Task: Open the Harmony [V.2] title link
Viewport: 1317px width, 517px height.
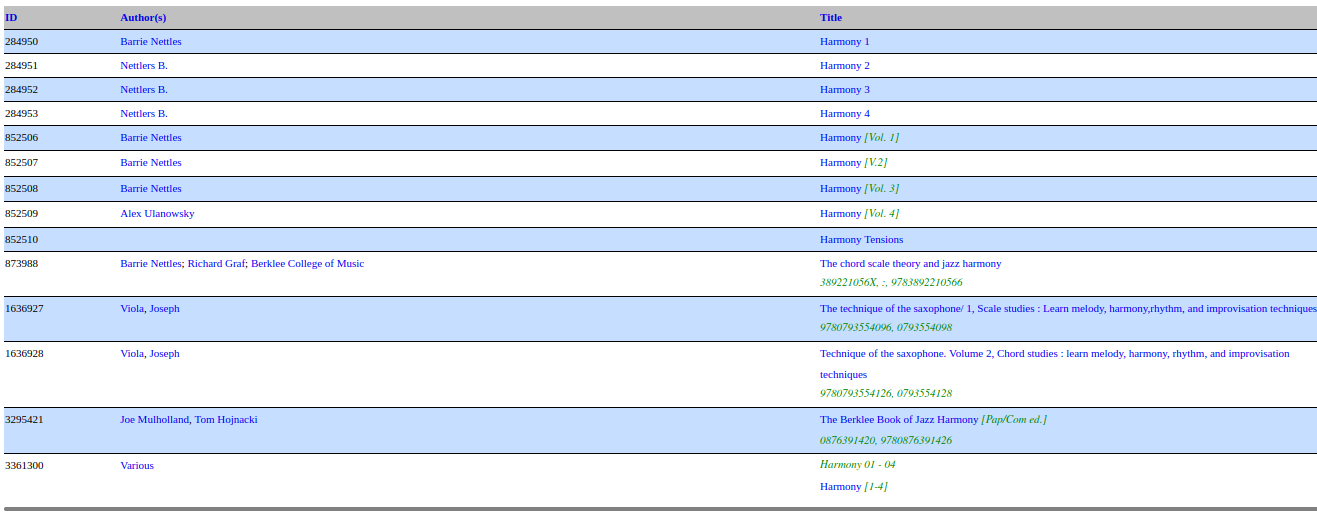Action: tap(853, 162)
